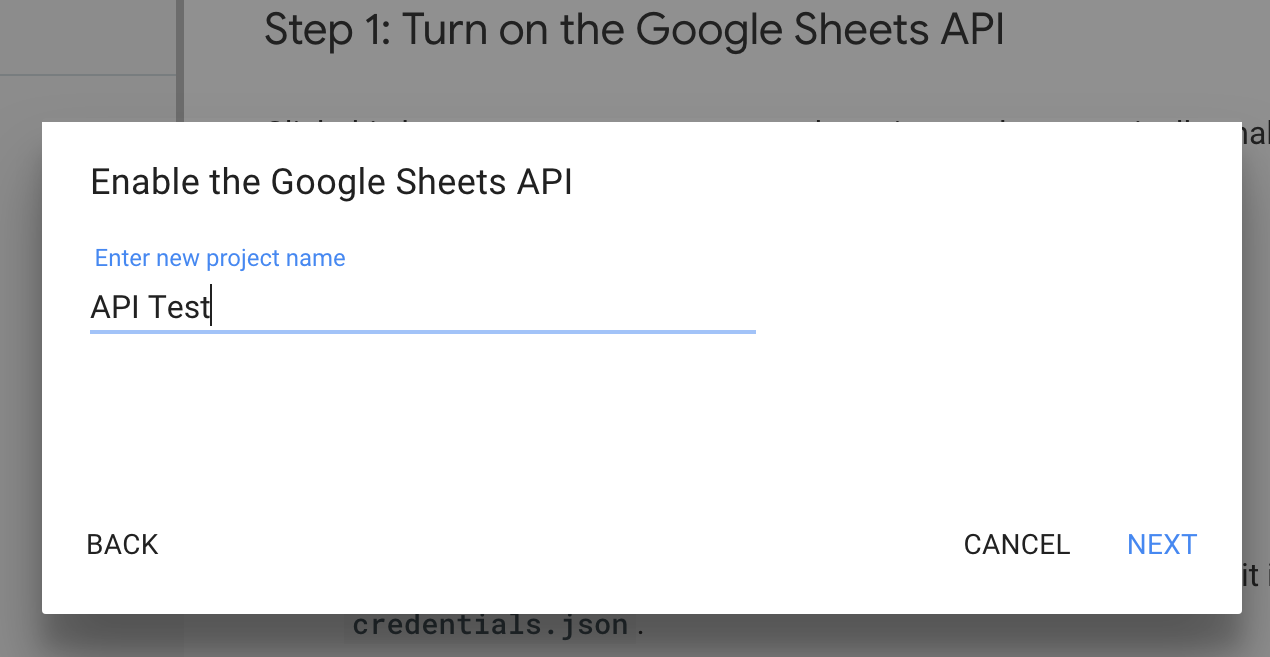The height and width of the screenshot is (657, 1270).
Task: Click the "Enter new project name" label
Action: 220,258
